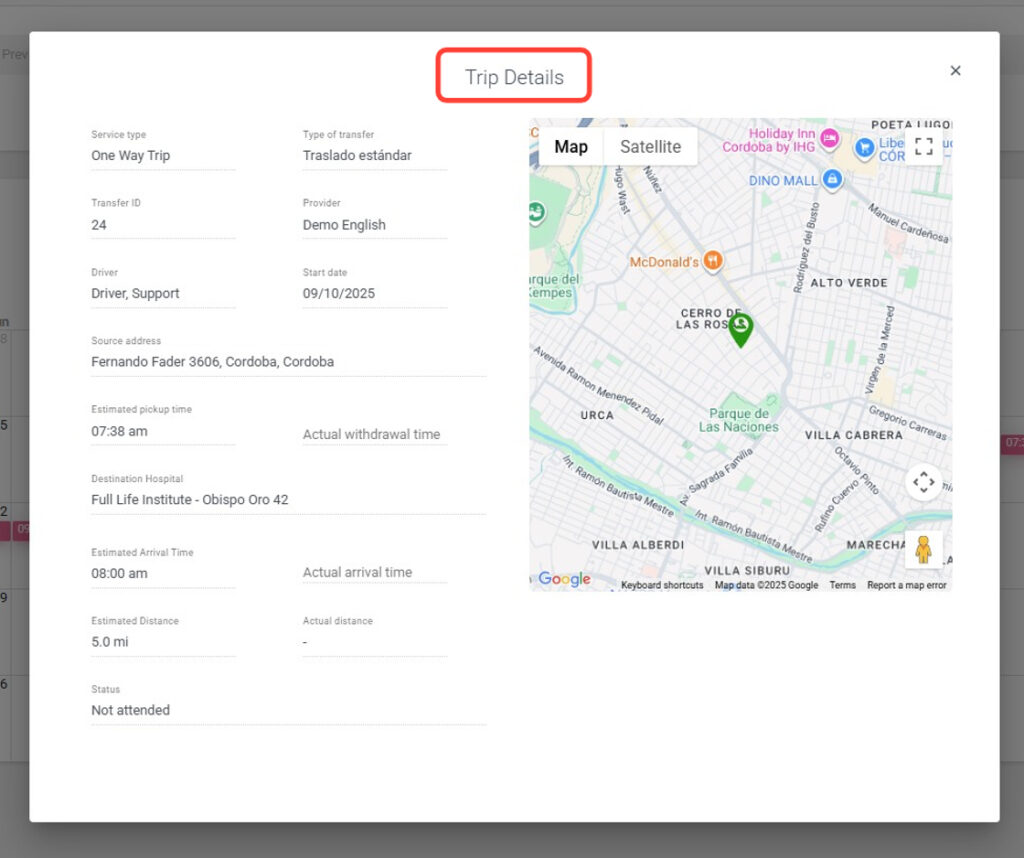Click the Actual arrival time field
The width and height of the screenshot is (1024, 858).
coord(373,572)
